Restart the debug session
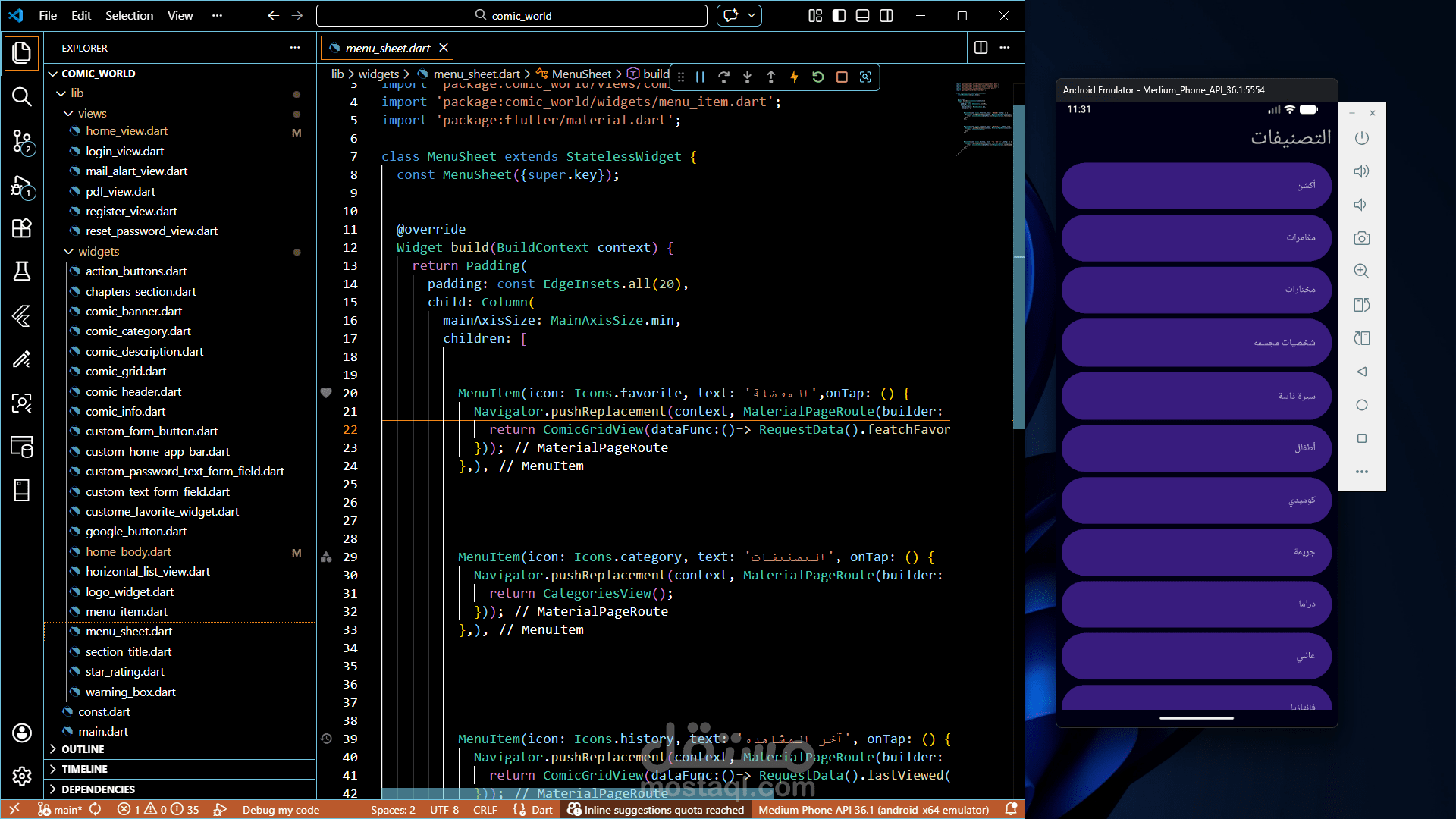 [817, 77]
